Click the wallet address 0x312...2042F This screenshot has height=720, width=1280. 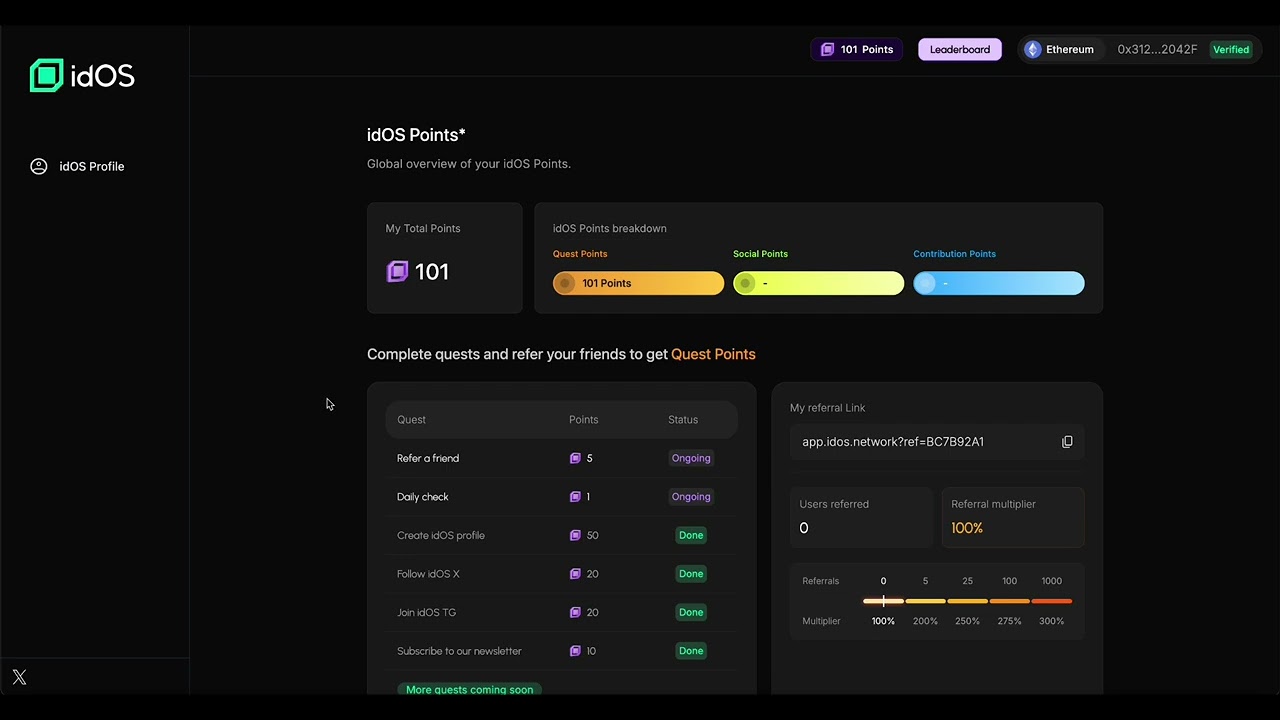point(1157,49)
